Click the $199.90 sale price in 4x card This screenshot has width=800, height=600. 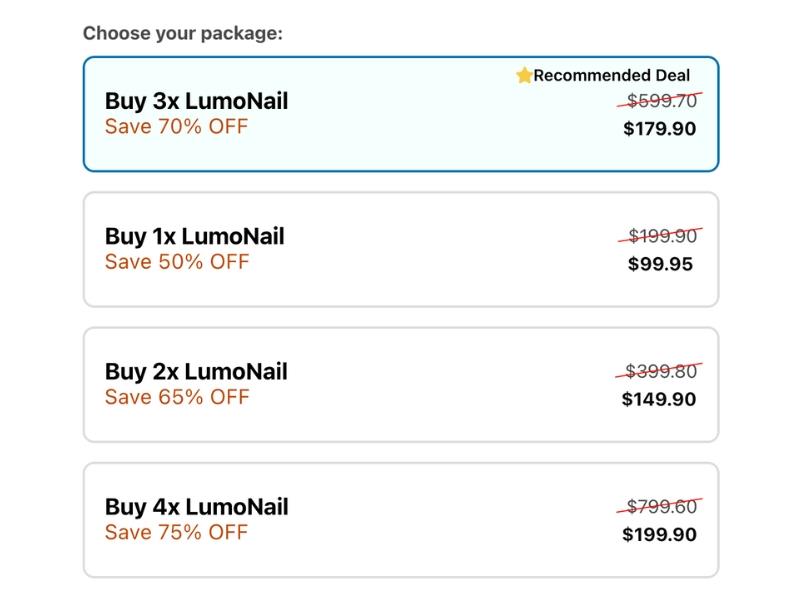(660, 534)
